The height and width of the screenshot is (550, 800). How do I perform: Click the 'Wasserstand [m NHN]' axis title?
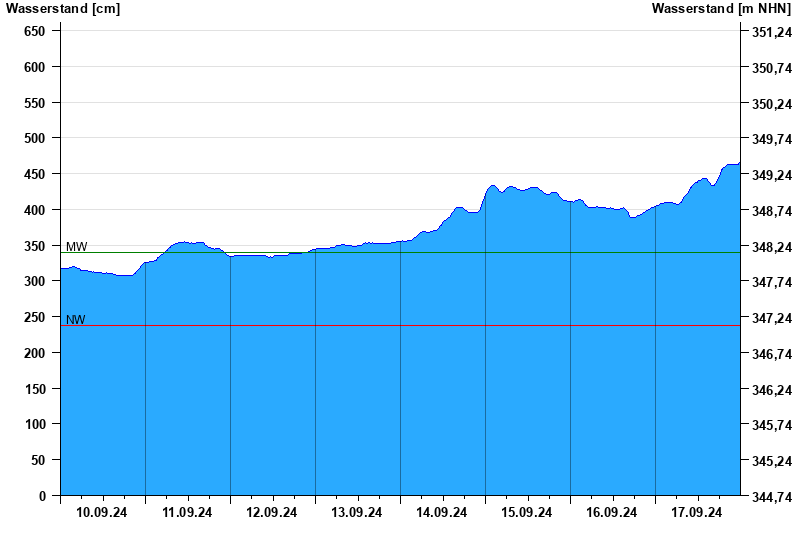721,9
